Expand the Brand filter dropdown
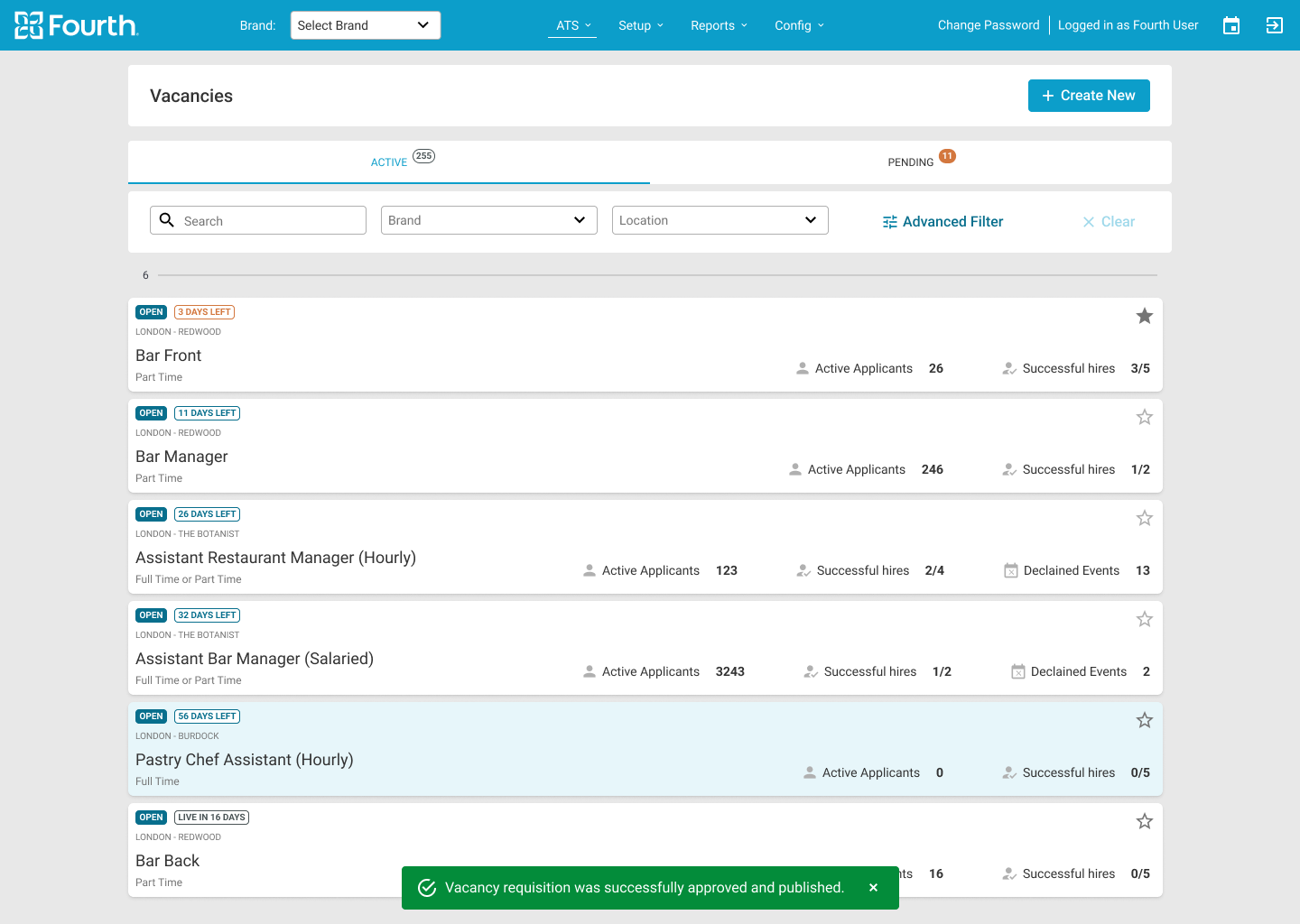 point(488,220)
